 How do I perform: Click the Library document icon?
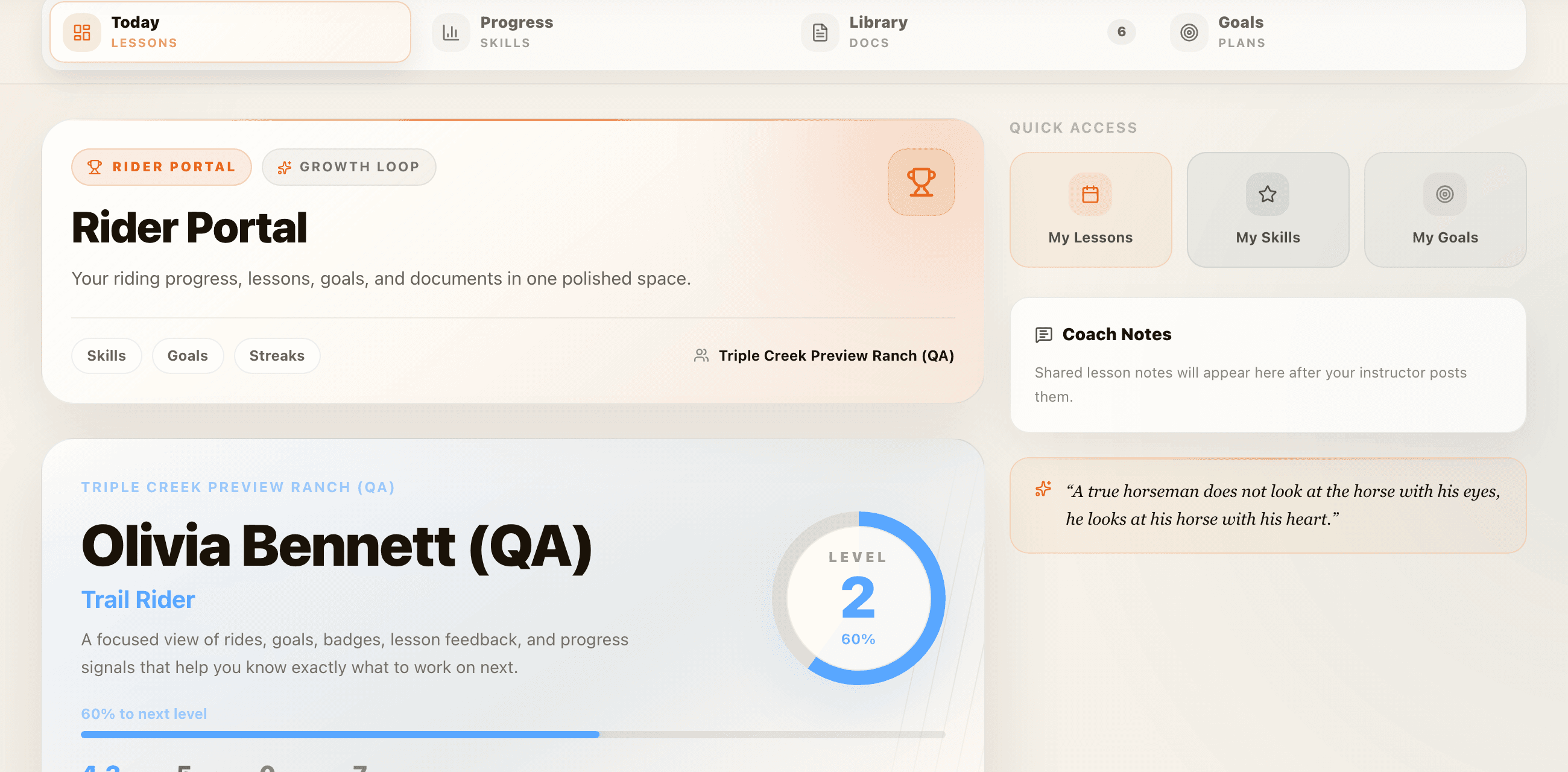(820, 33)
